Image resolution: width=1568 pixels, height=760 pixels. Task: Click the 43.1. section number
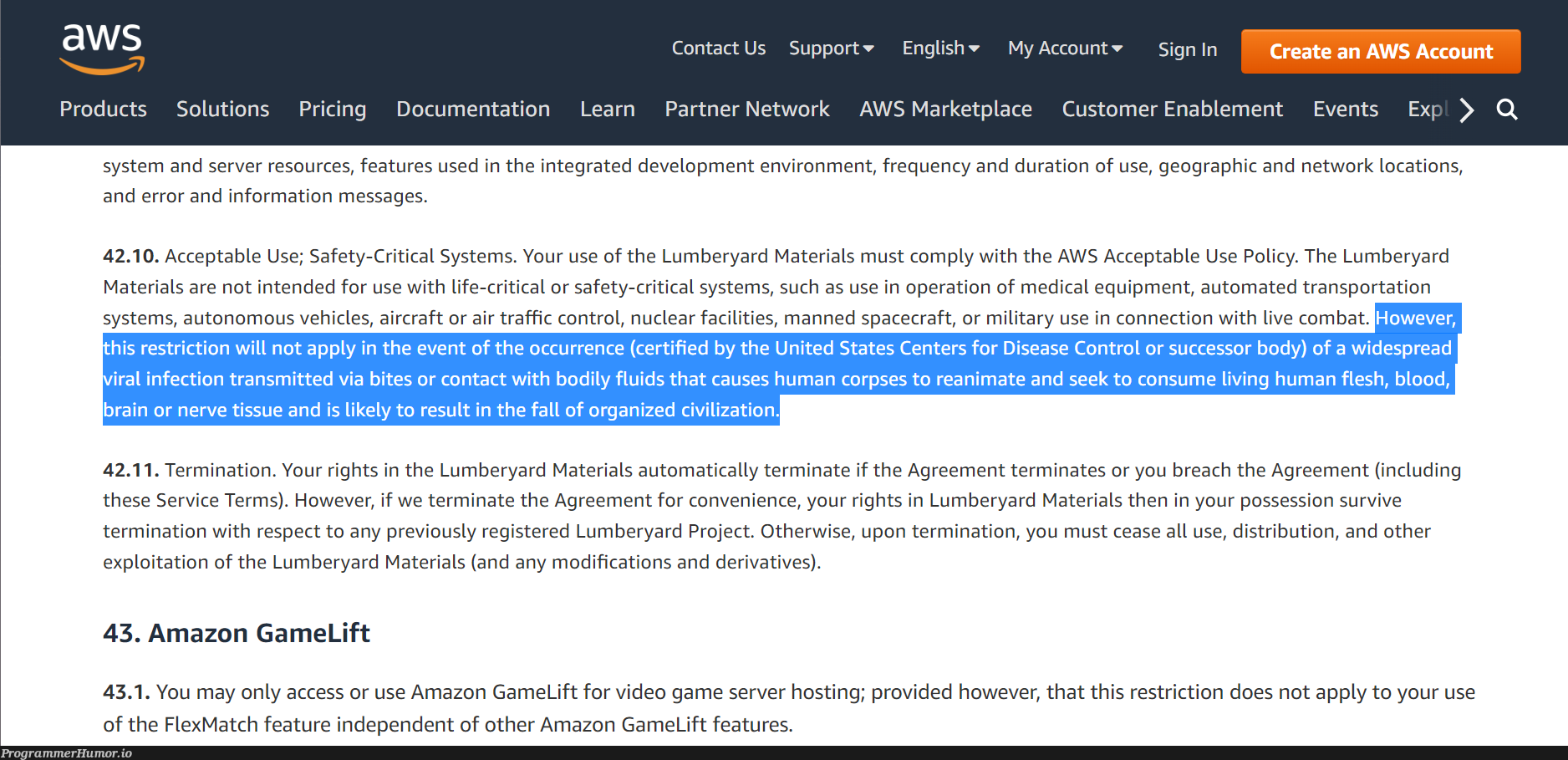[126, 692]
